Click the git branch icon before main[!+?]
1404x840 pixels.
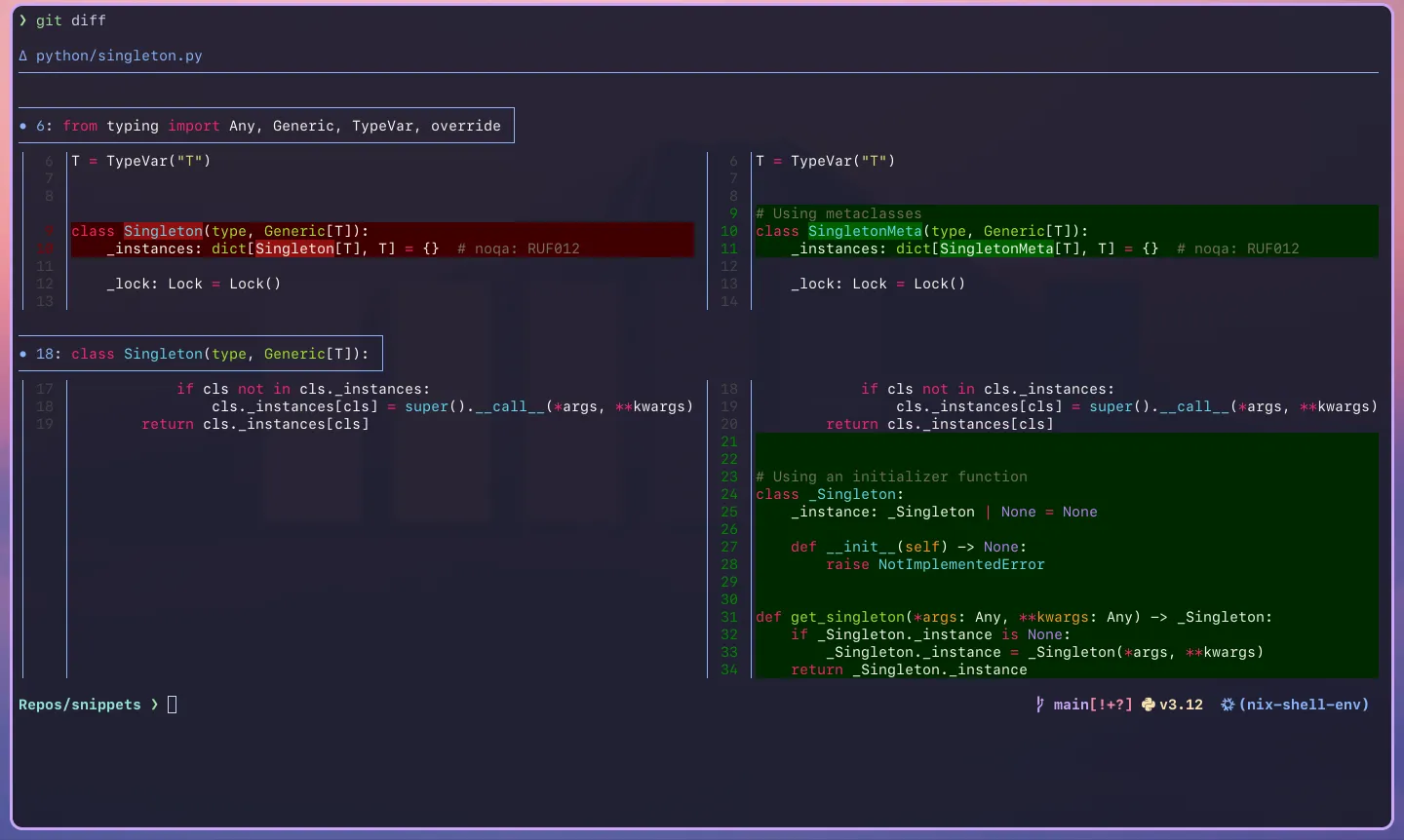coord(1039,704)
